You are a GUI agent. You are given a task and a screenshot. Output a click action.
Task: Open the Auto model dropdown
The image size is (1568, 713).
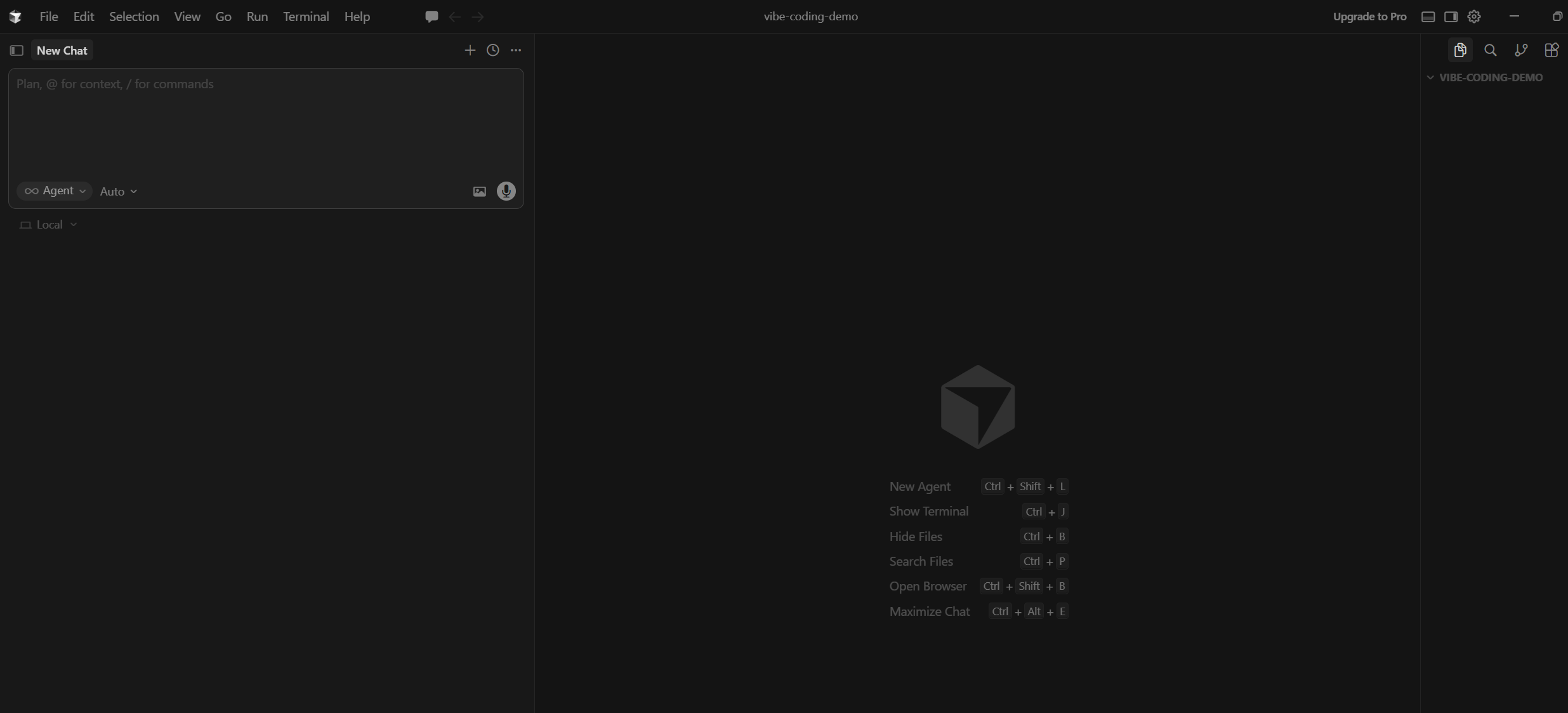point(118,191)
